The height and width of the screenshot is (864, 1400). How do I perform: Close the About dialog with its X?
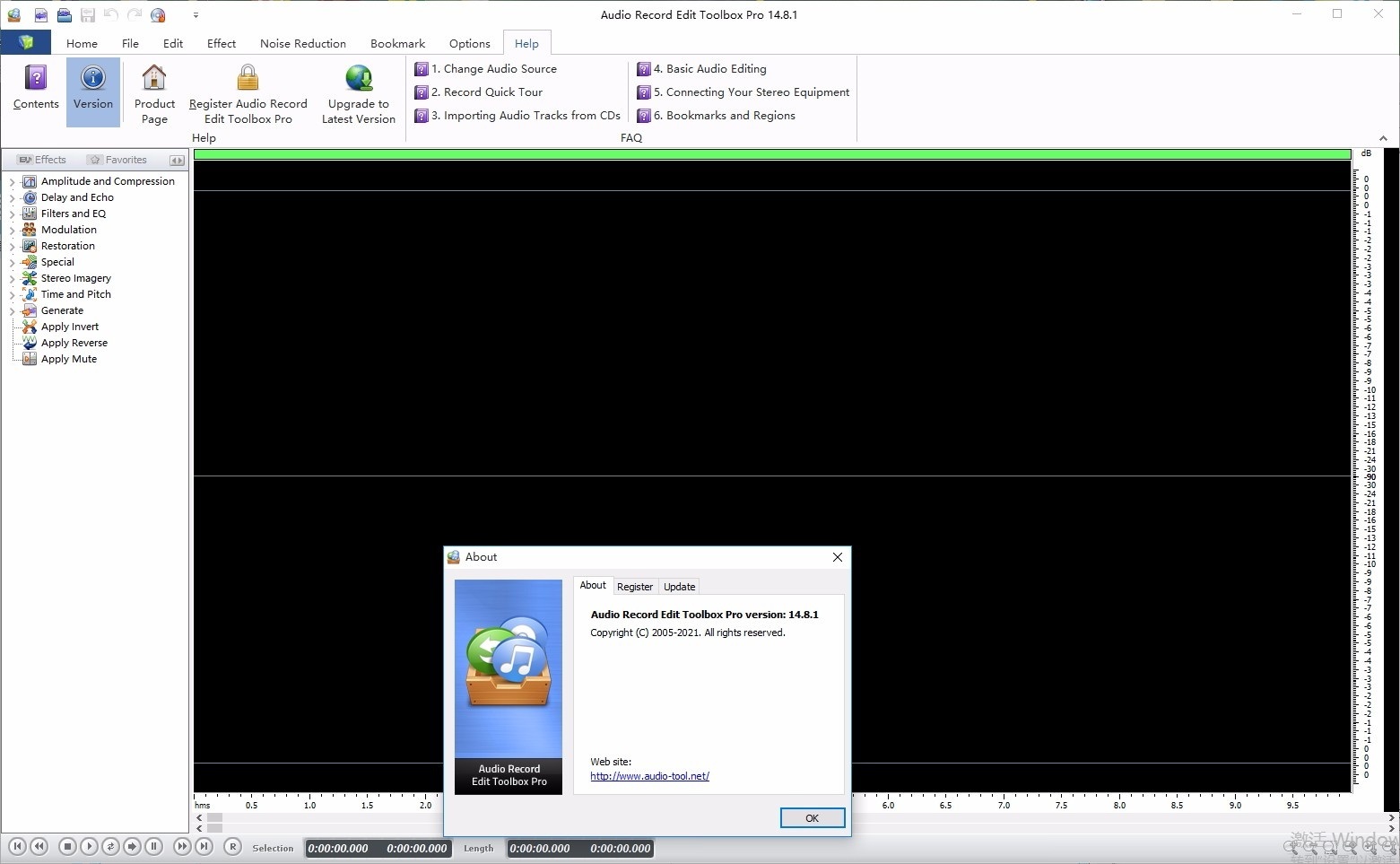click(x=838, y=557)
